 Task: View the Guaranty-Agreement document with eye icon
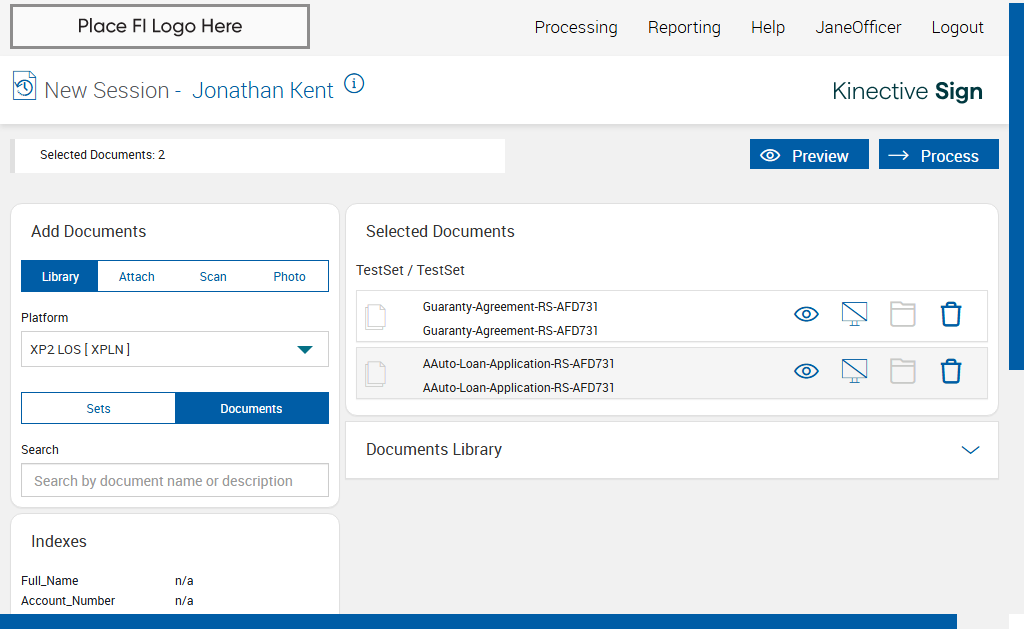[x=806, y=315]
